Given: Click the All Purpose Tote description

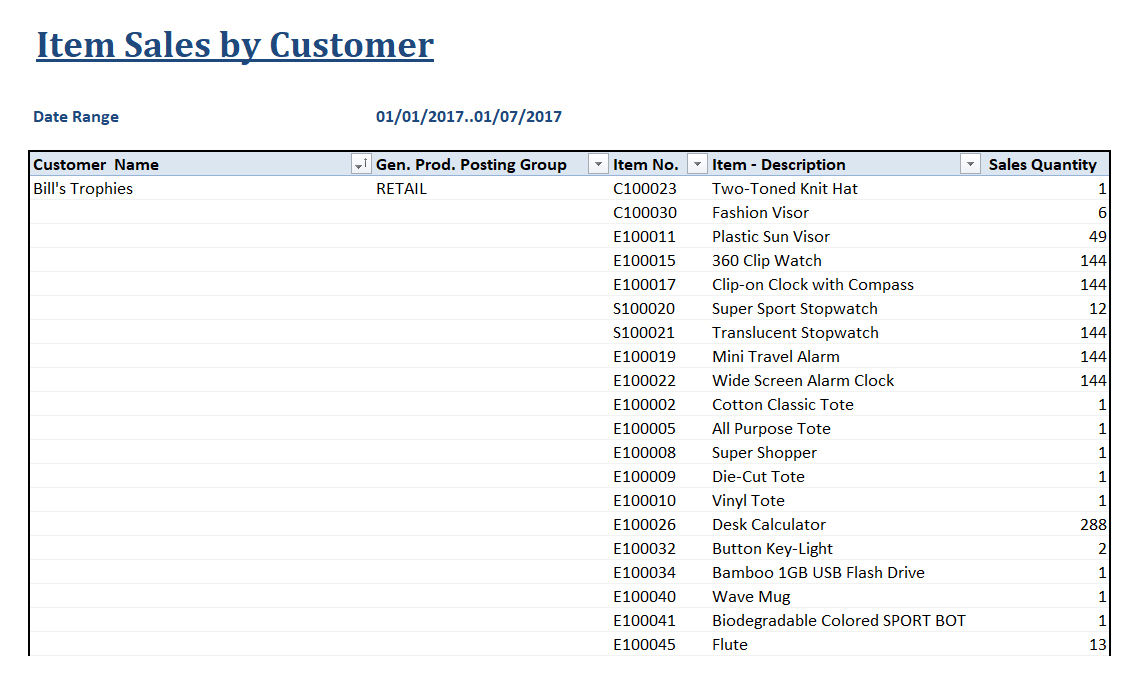Looking at the screenshot, I should click(771, 428).
